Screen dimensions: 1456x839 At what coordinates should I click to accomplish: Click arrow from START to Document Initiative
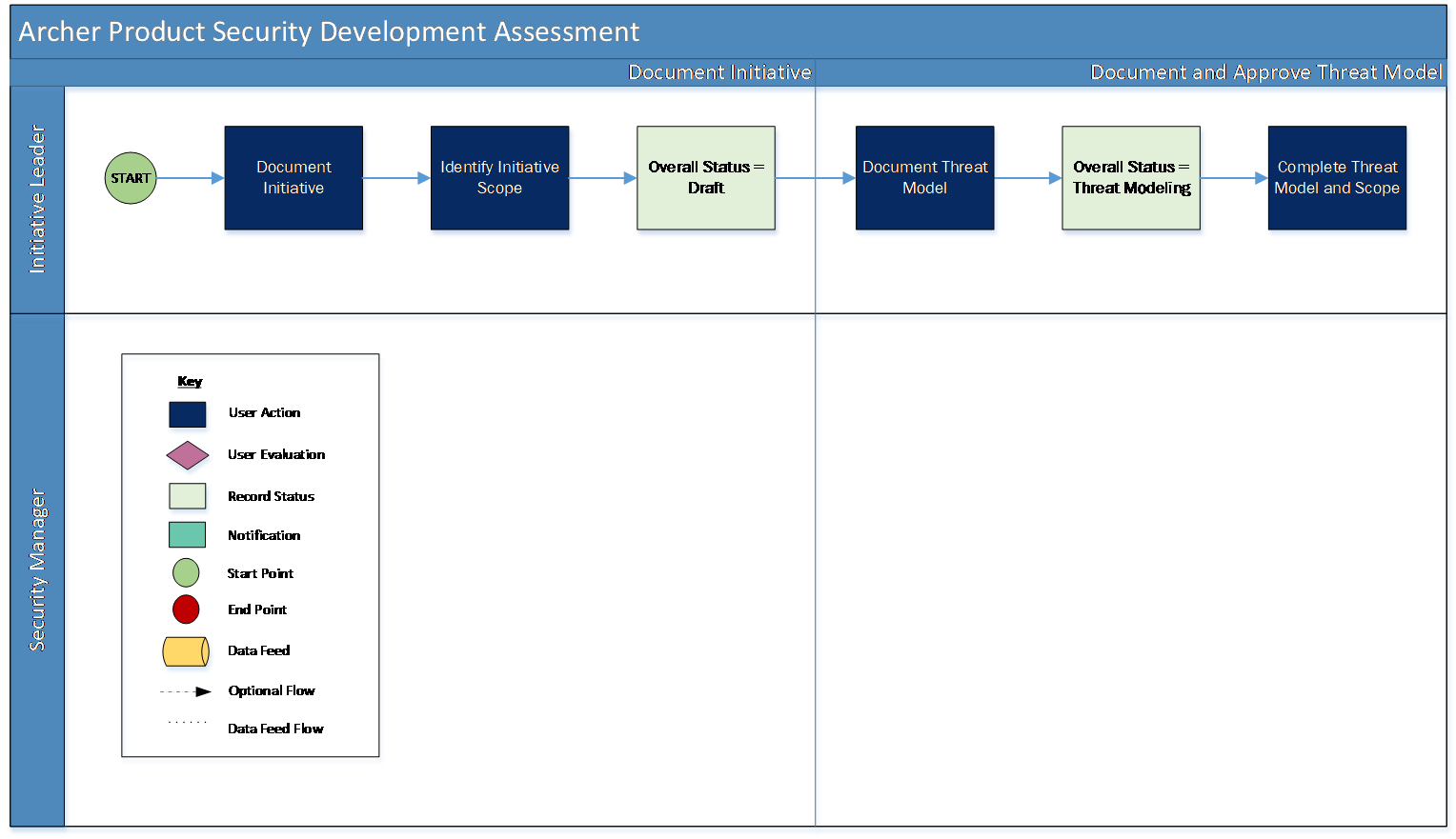click(x=191, y=178)
